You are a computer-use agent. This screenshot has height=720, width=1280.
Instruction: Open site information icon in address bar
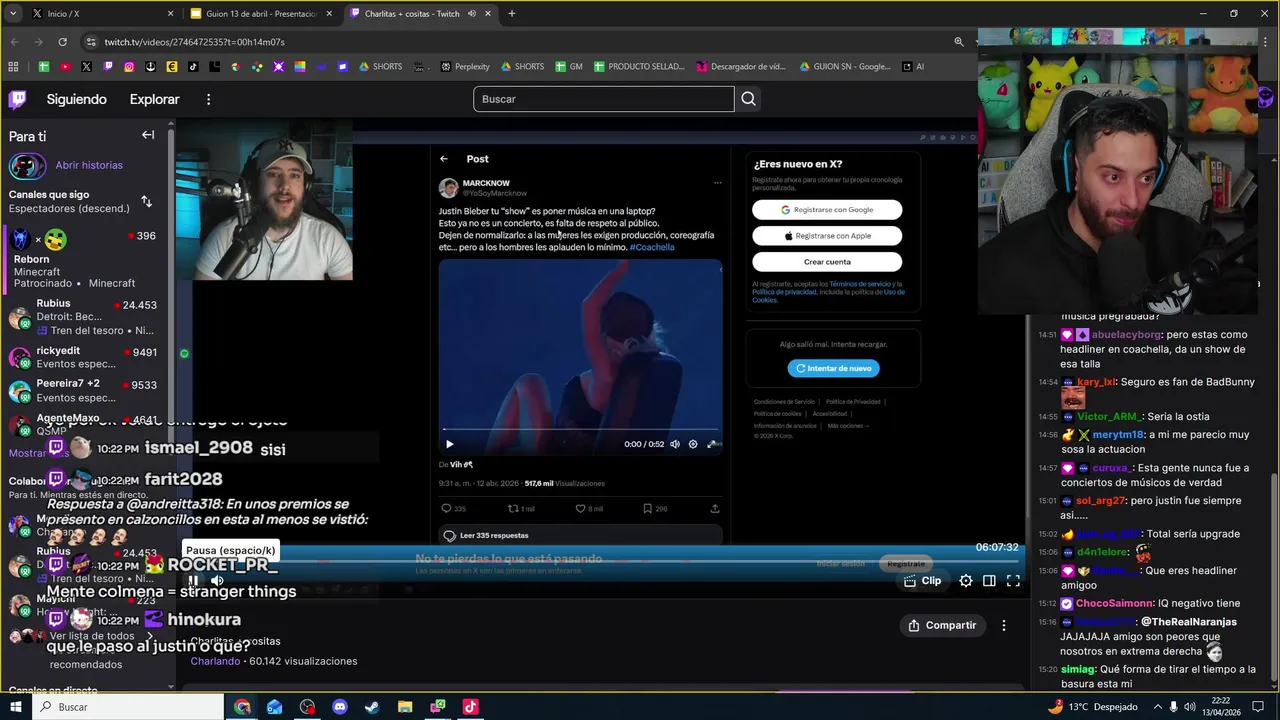(90, 42)
